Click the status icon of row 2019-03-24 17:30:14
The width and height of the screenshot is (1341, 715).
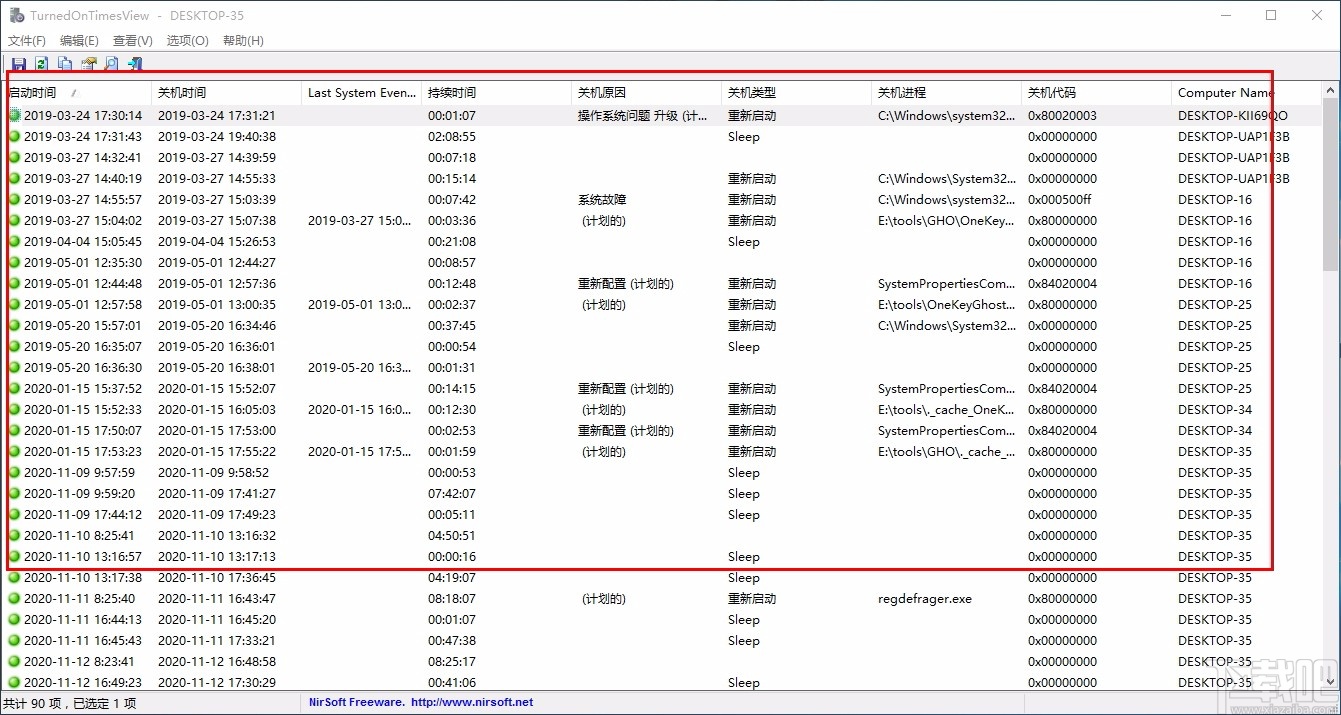coord(15,116)
